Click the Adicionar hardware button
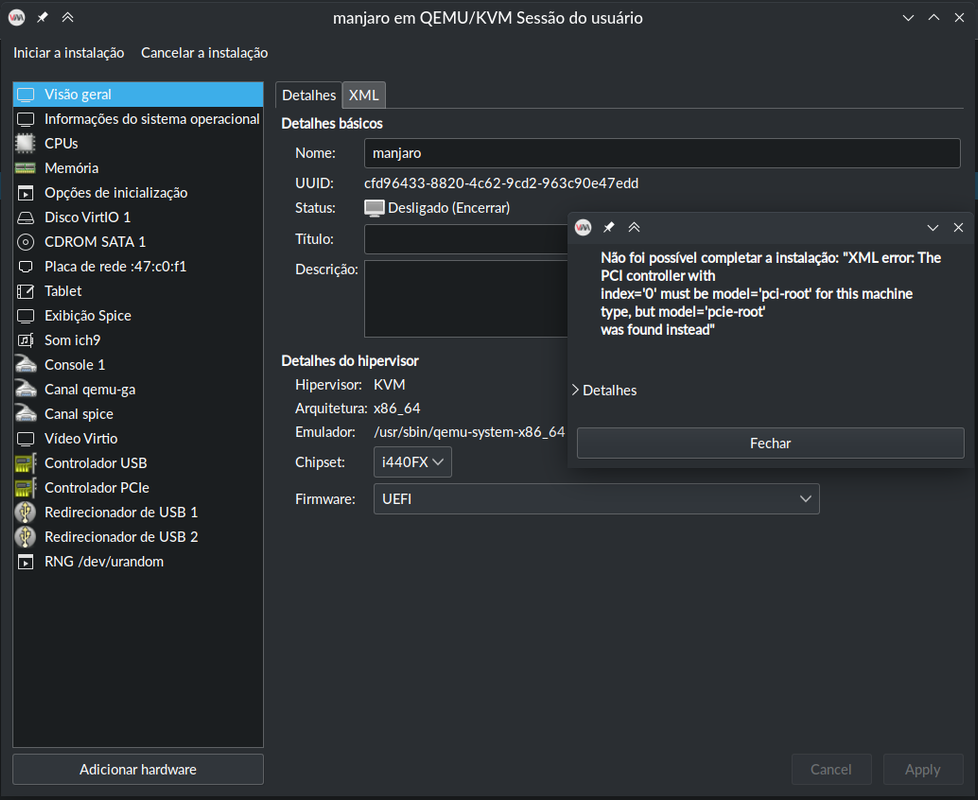Viewport: 978px width, 800px height. tap(138, 769)
